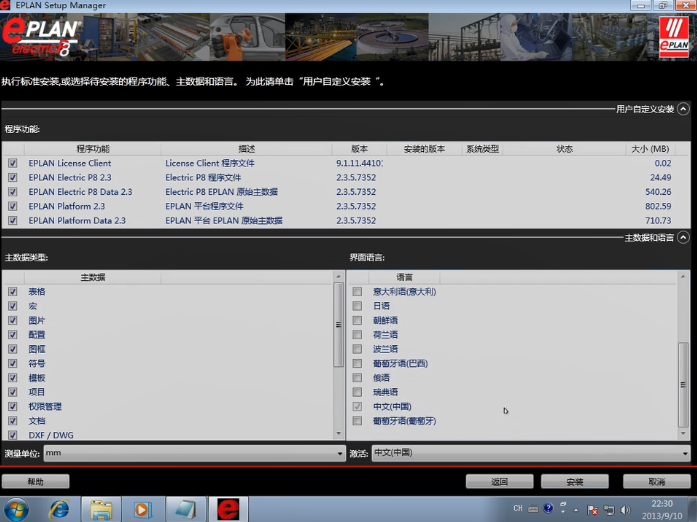
Task: Check the 朝鲜语 language checkbox
Action: coord(357,320)
